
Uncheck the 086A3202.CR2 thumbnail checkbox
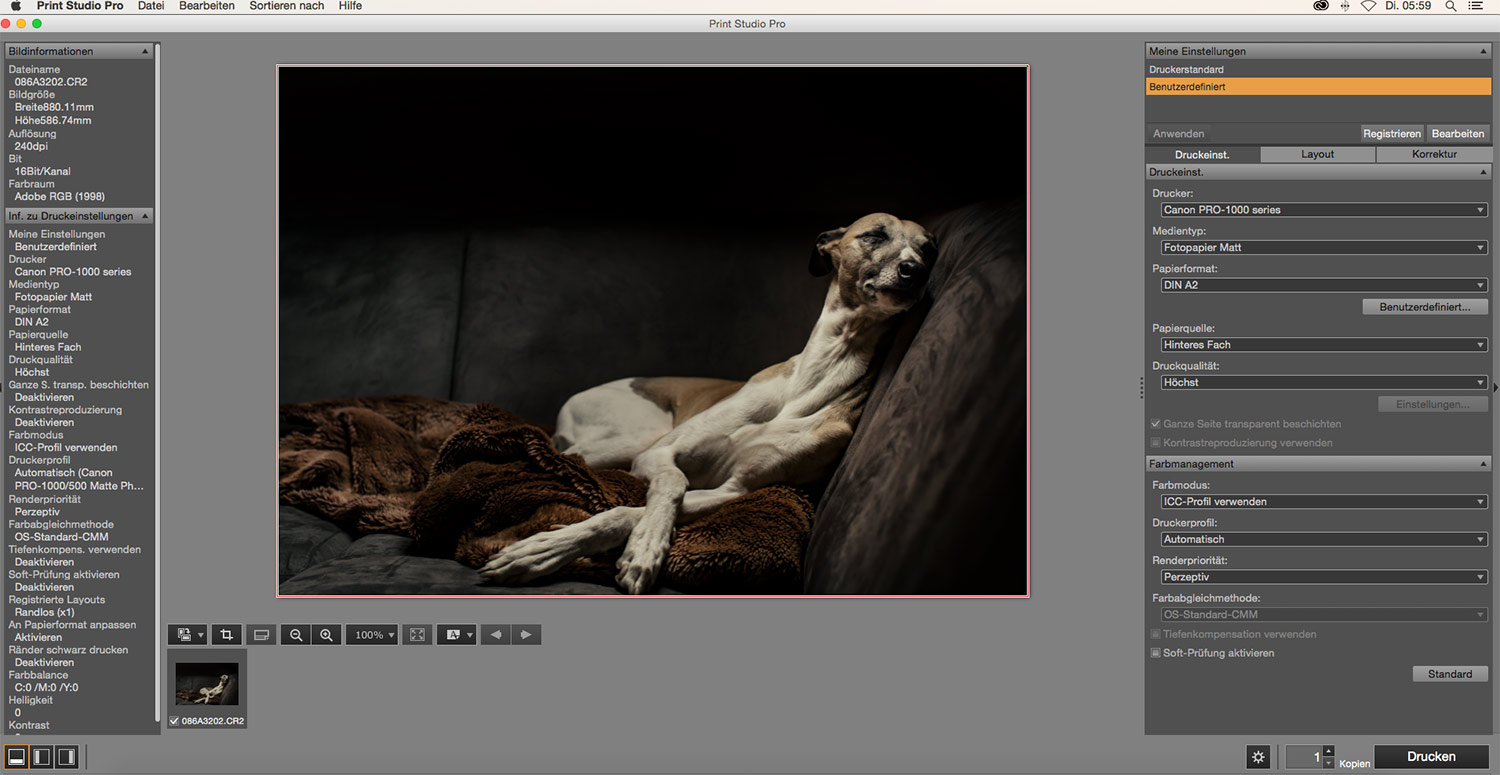pyautogui.click(x=175, y=721)
